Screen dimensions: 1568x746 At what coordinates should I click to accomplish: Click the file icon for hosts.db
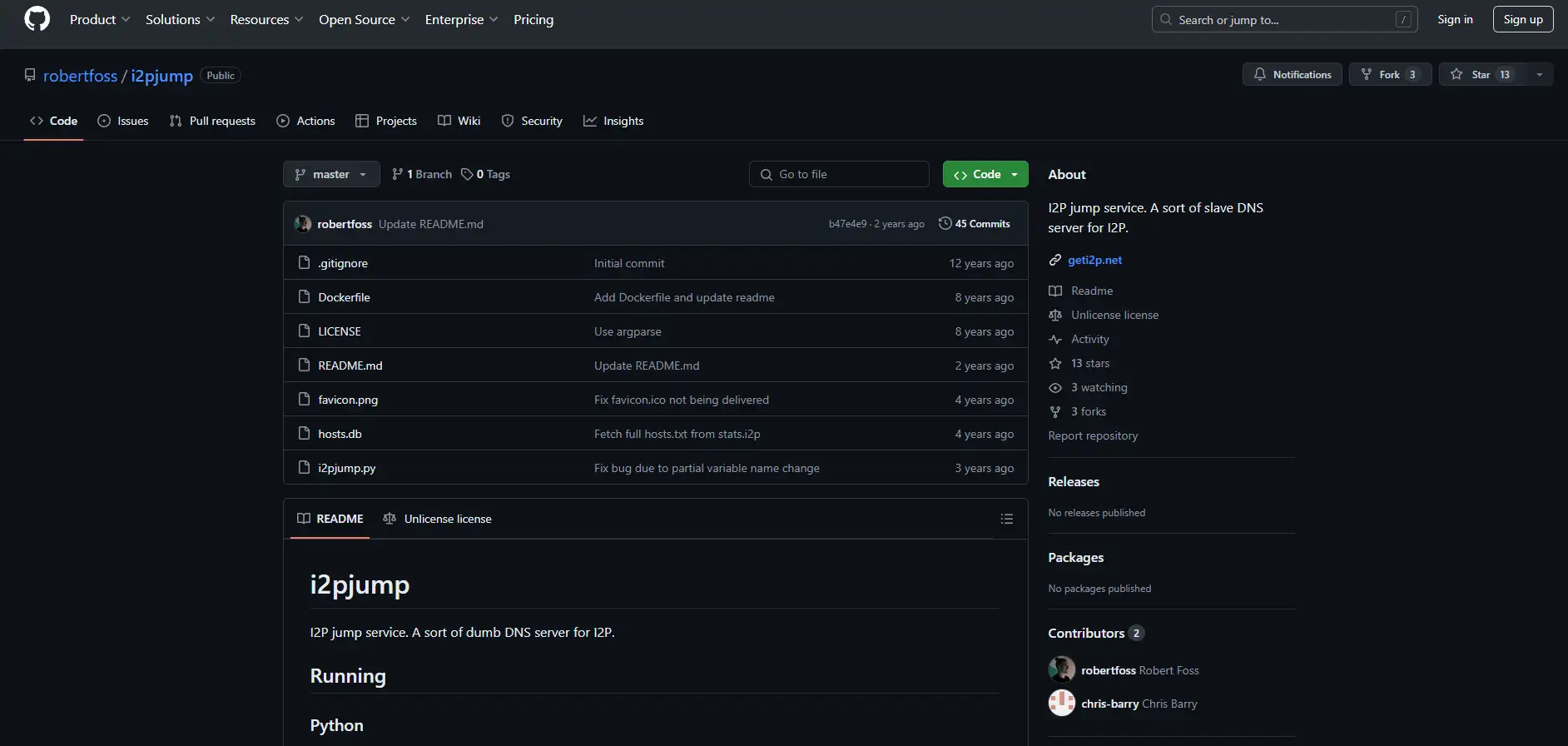pos(305,433)
